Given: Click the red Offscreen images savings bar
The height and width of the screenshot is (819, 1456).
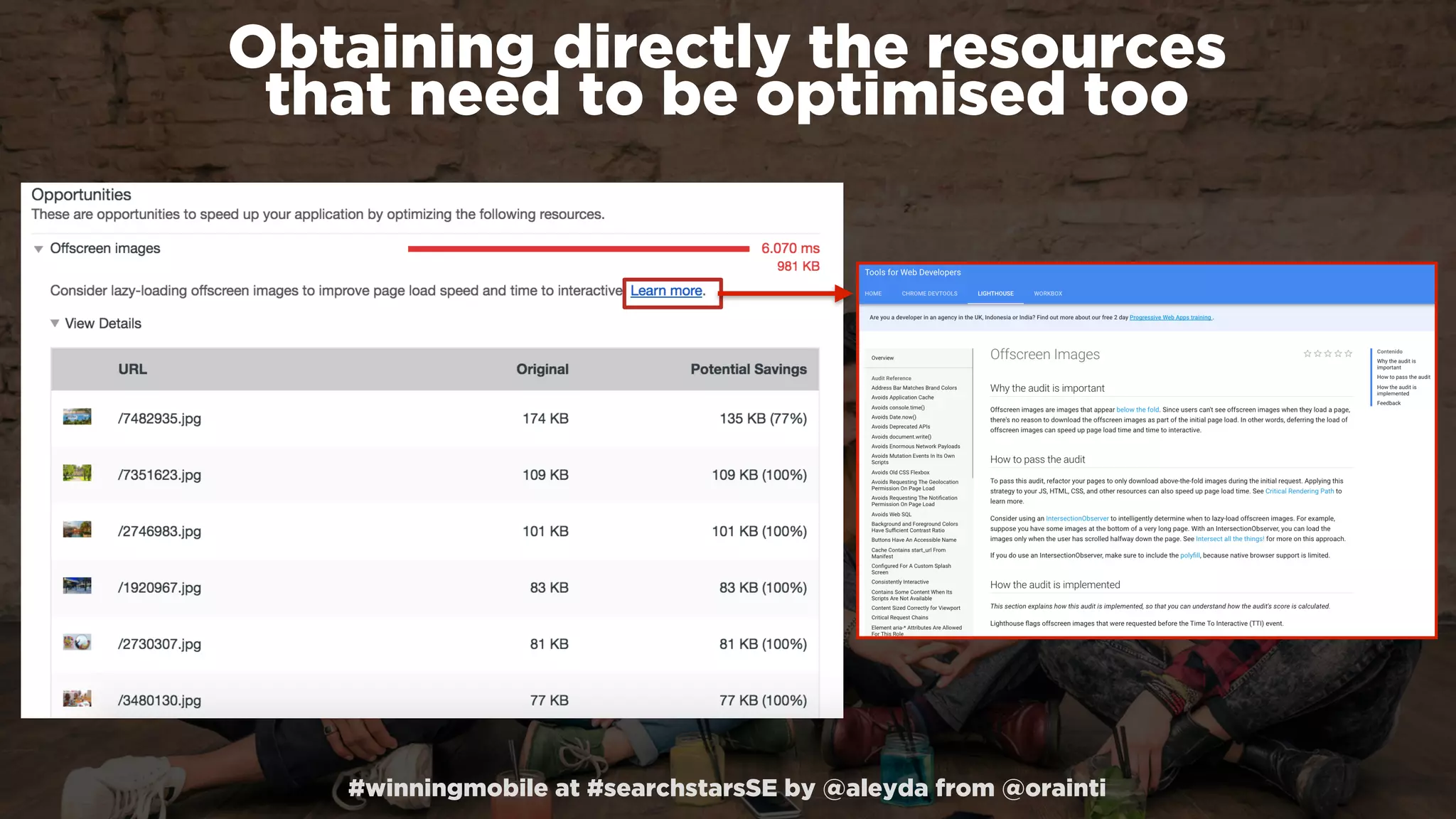Looking at the screenshot, I should tap(579, 249).
